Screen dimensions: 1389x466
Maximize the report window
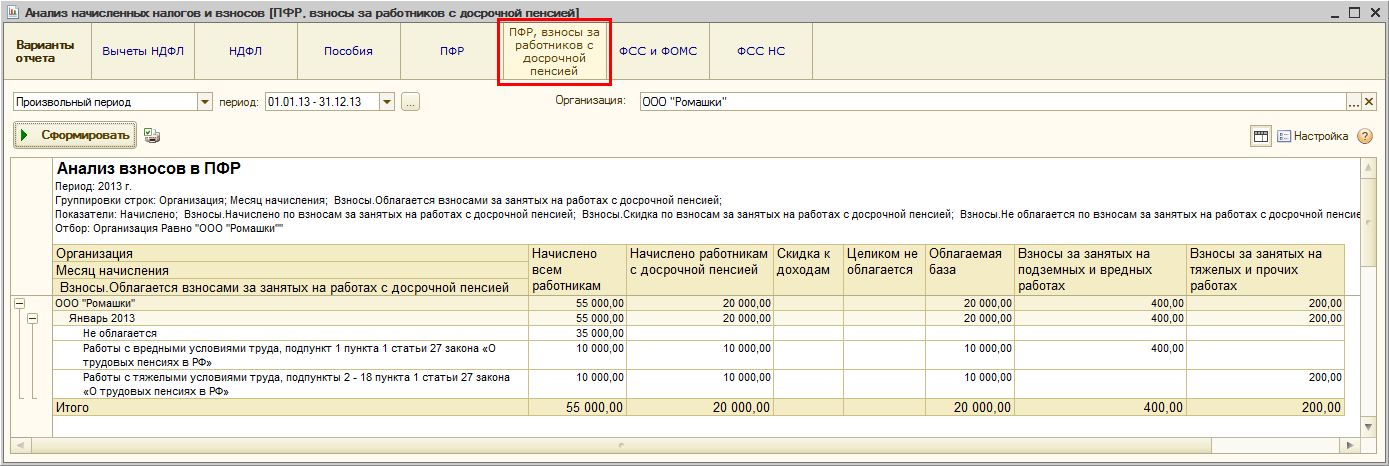point(1355,12)
